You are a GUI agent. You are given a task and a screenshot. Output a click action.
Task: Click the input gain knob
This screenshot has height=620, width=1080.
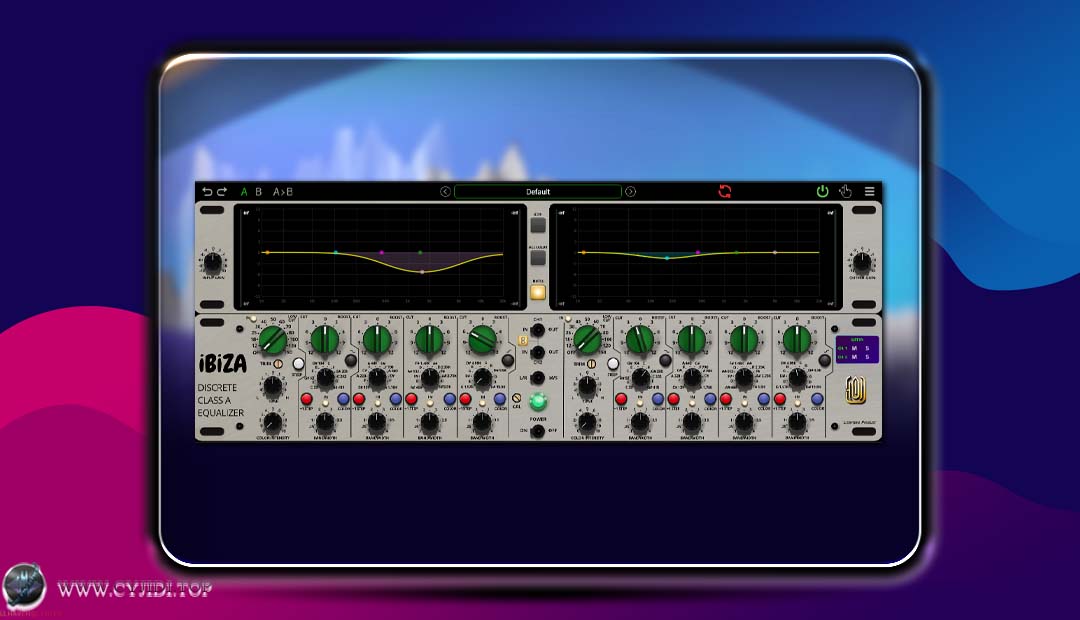coord(213,262)
